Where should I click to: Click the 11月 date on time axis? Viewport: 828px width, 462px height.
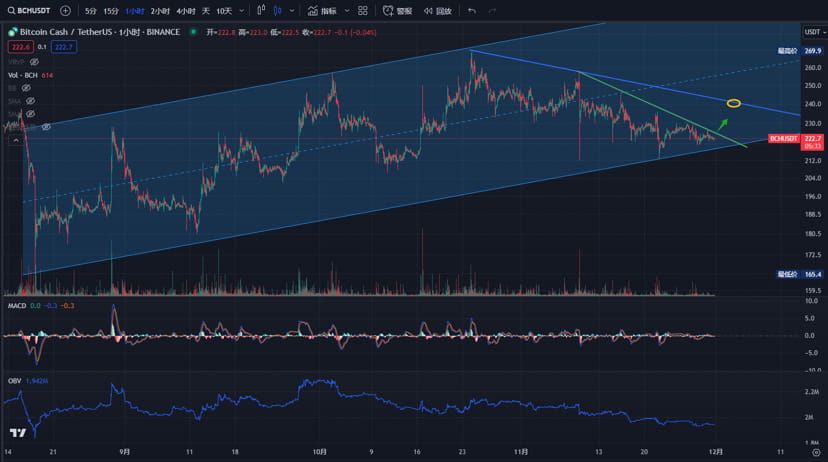pyautogui.click(x=521, y=452)
